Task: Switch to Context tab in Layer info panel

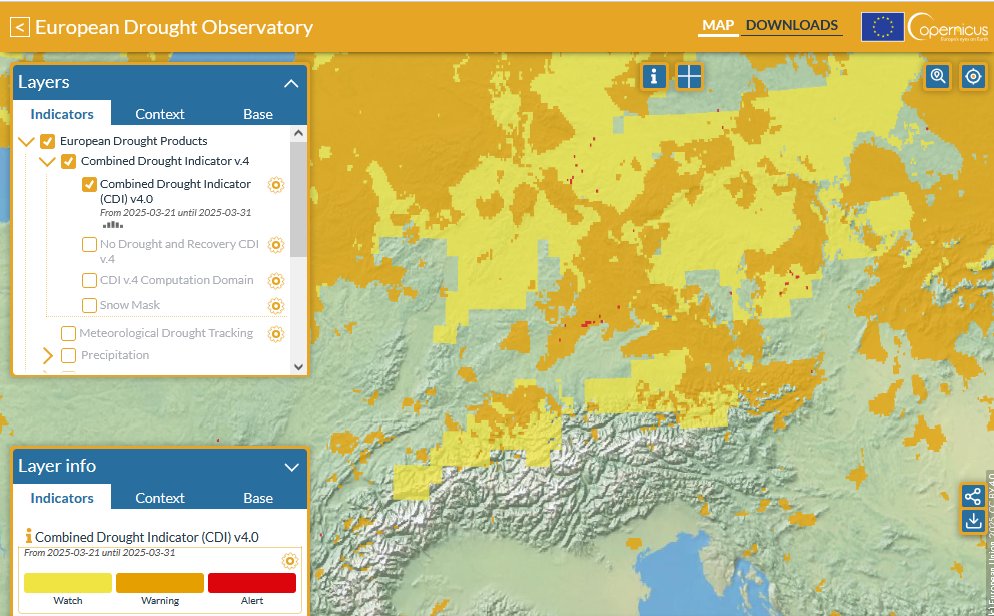Action: click(x=160, y=498)
